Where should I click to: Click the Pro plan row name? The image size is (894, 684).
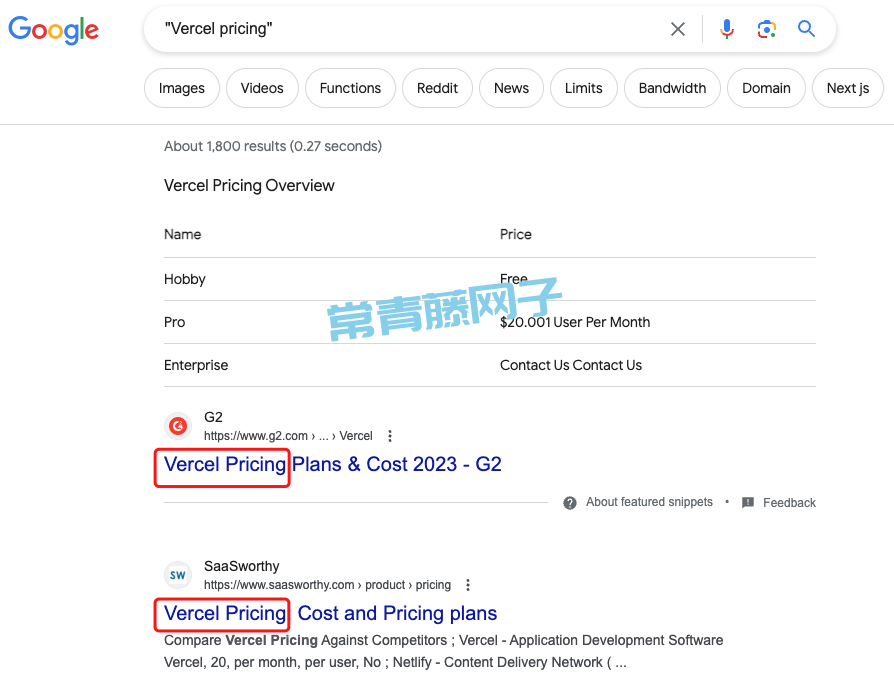(174, 322)
